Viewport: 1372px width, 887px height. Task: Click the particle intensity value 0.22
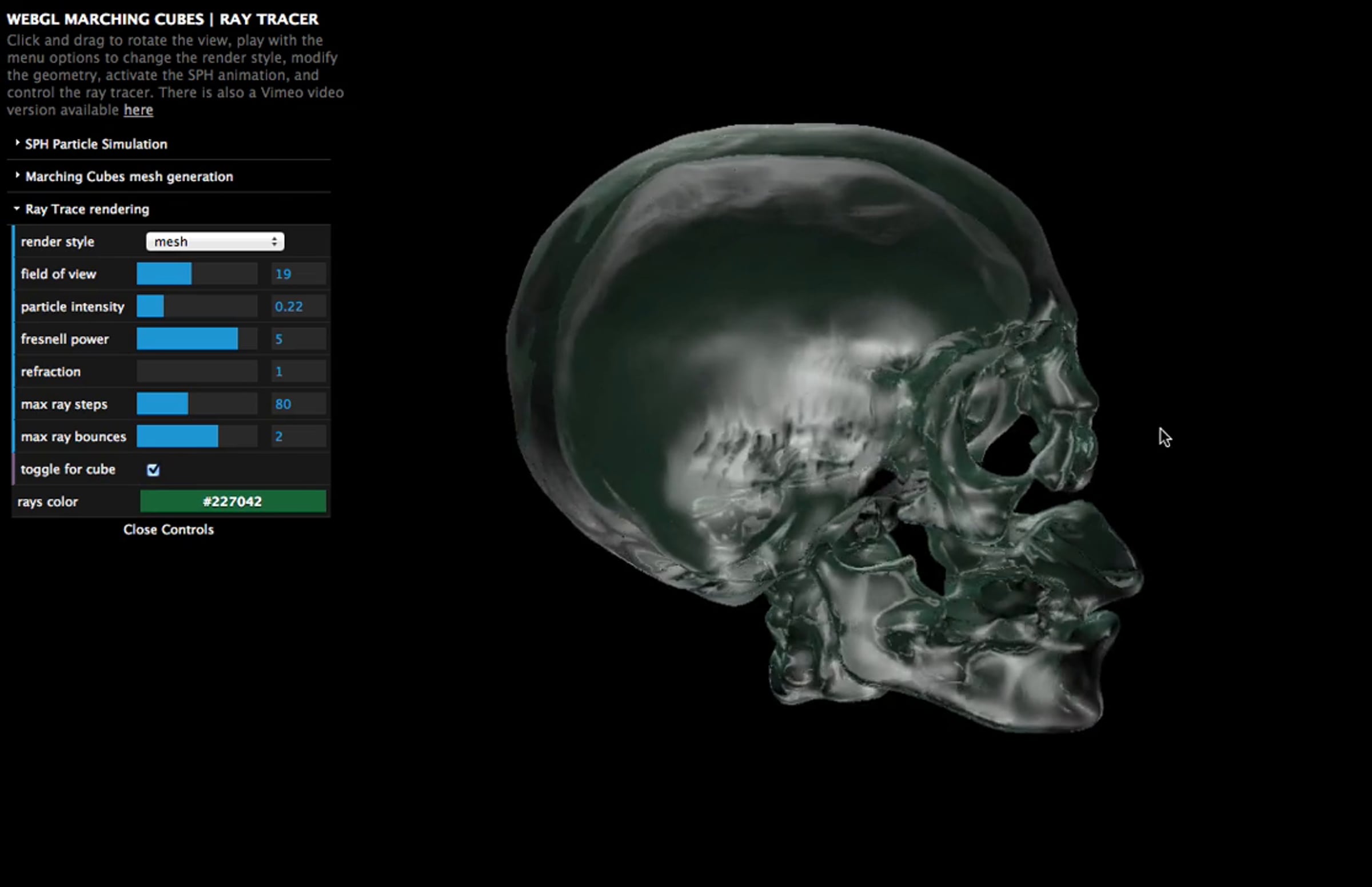(298, 307)
